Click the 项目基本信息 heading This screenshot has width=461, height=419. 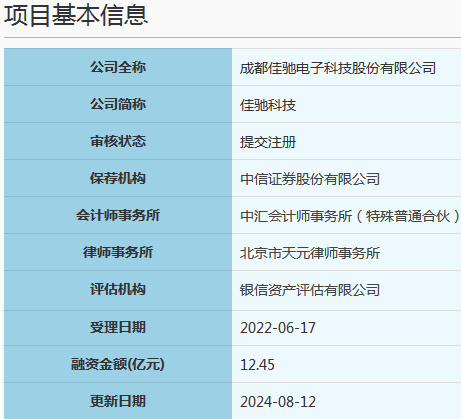pos(76,15)
